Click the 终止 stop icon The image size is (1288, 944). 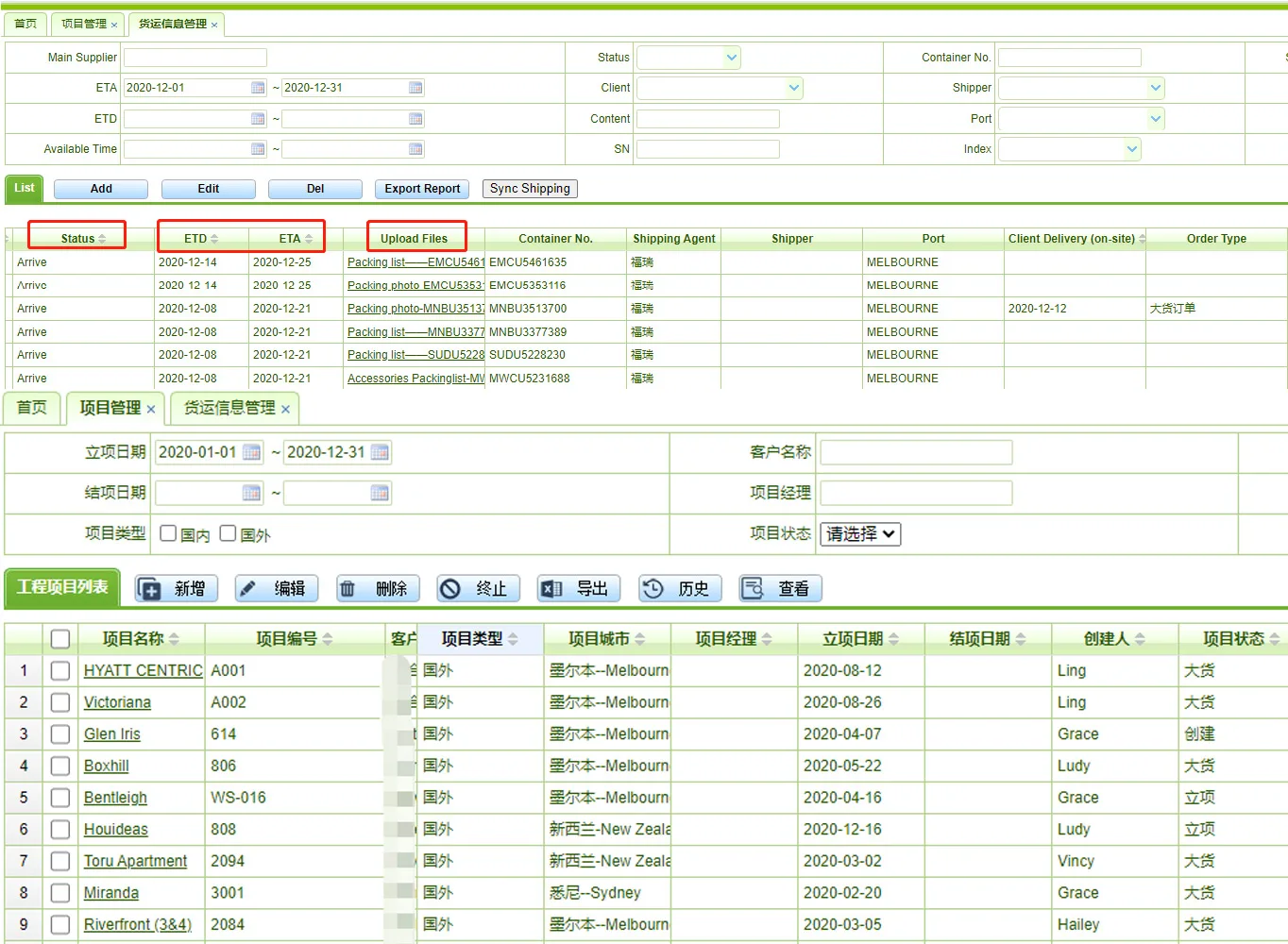450,589
